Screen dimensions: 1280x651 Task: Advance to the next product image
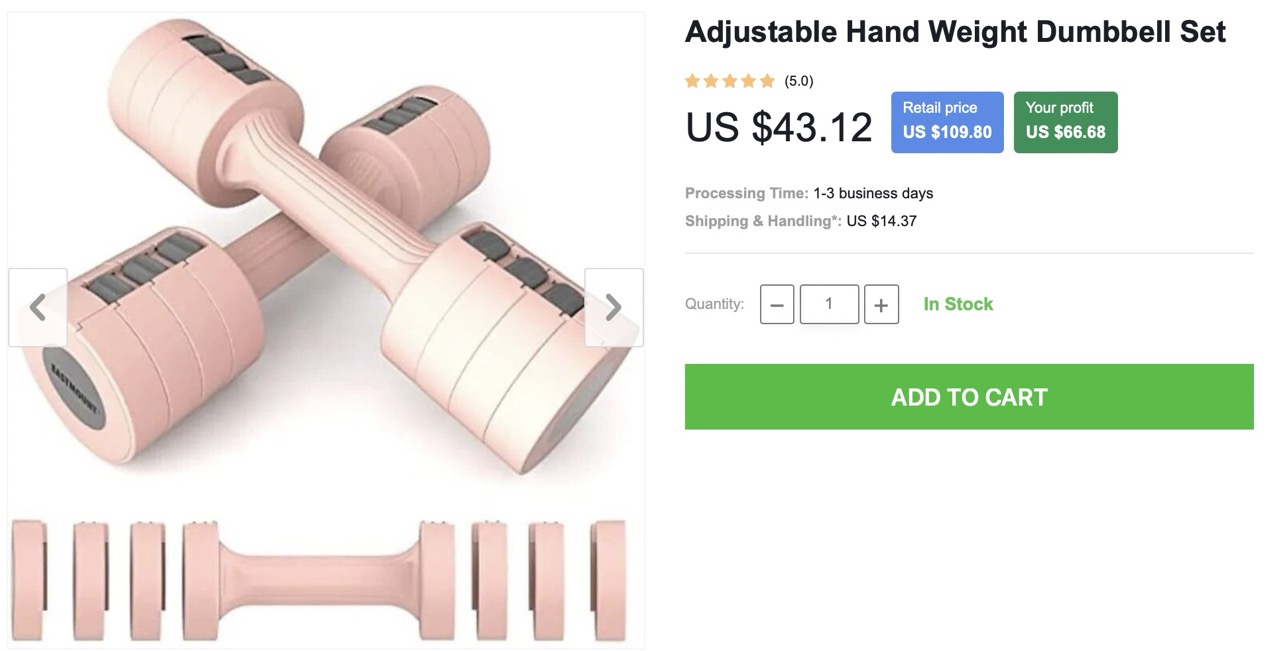(x=614, y=307)
